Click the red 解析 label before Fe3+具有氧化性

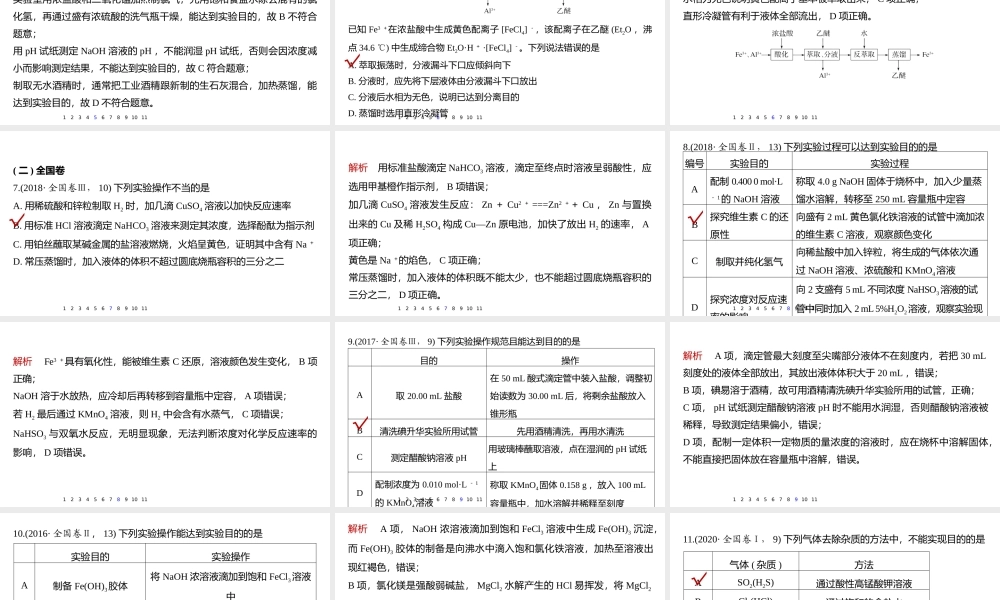pyautogui.click(x=22, y=362)
